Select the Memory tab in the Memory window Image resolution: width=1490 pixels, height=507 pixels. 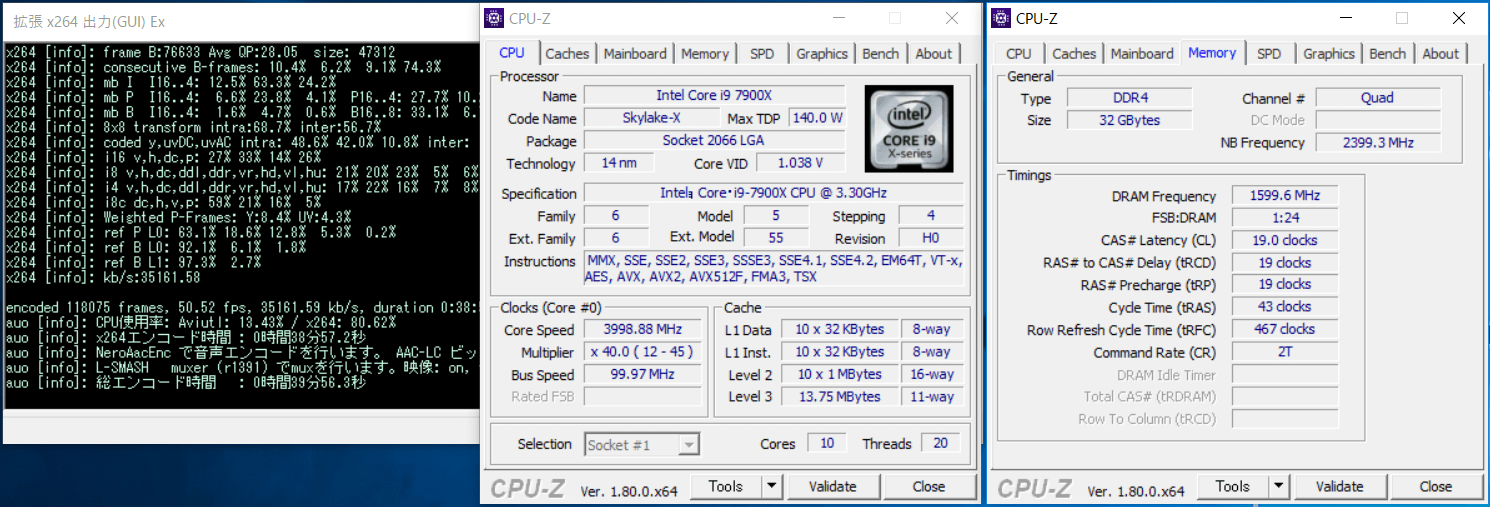pyautogui.click(x=1212, y=53)
